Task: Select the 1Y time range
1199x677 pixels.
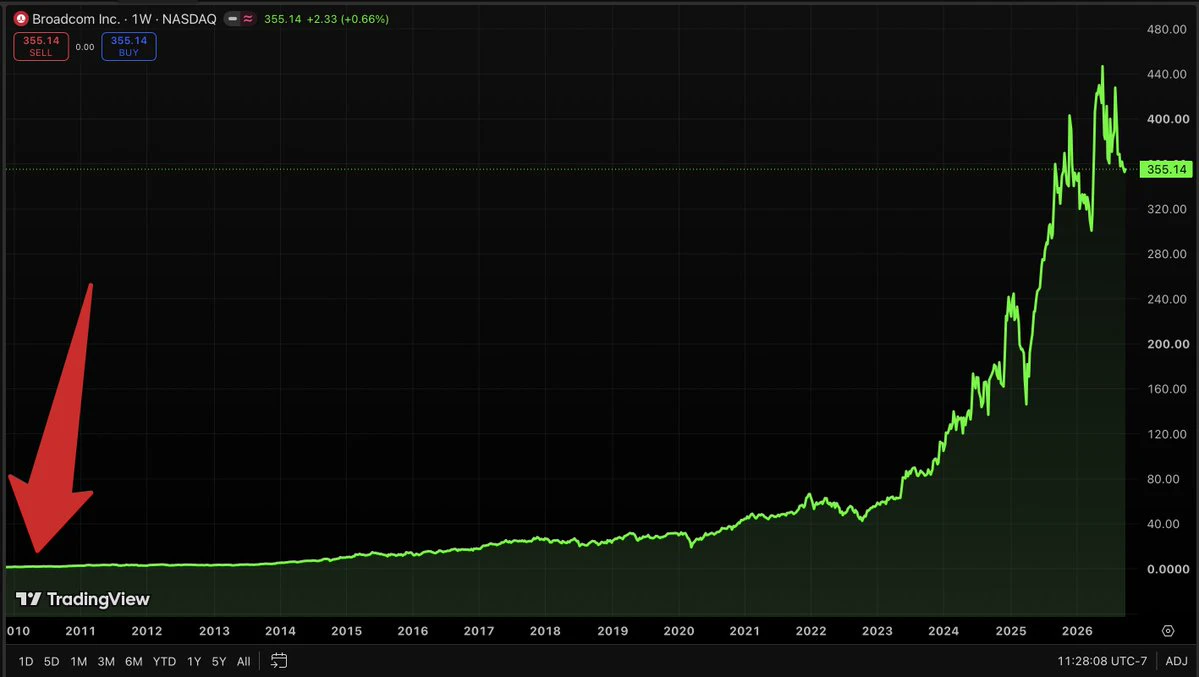Action: [194, 662]
